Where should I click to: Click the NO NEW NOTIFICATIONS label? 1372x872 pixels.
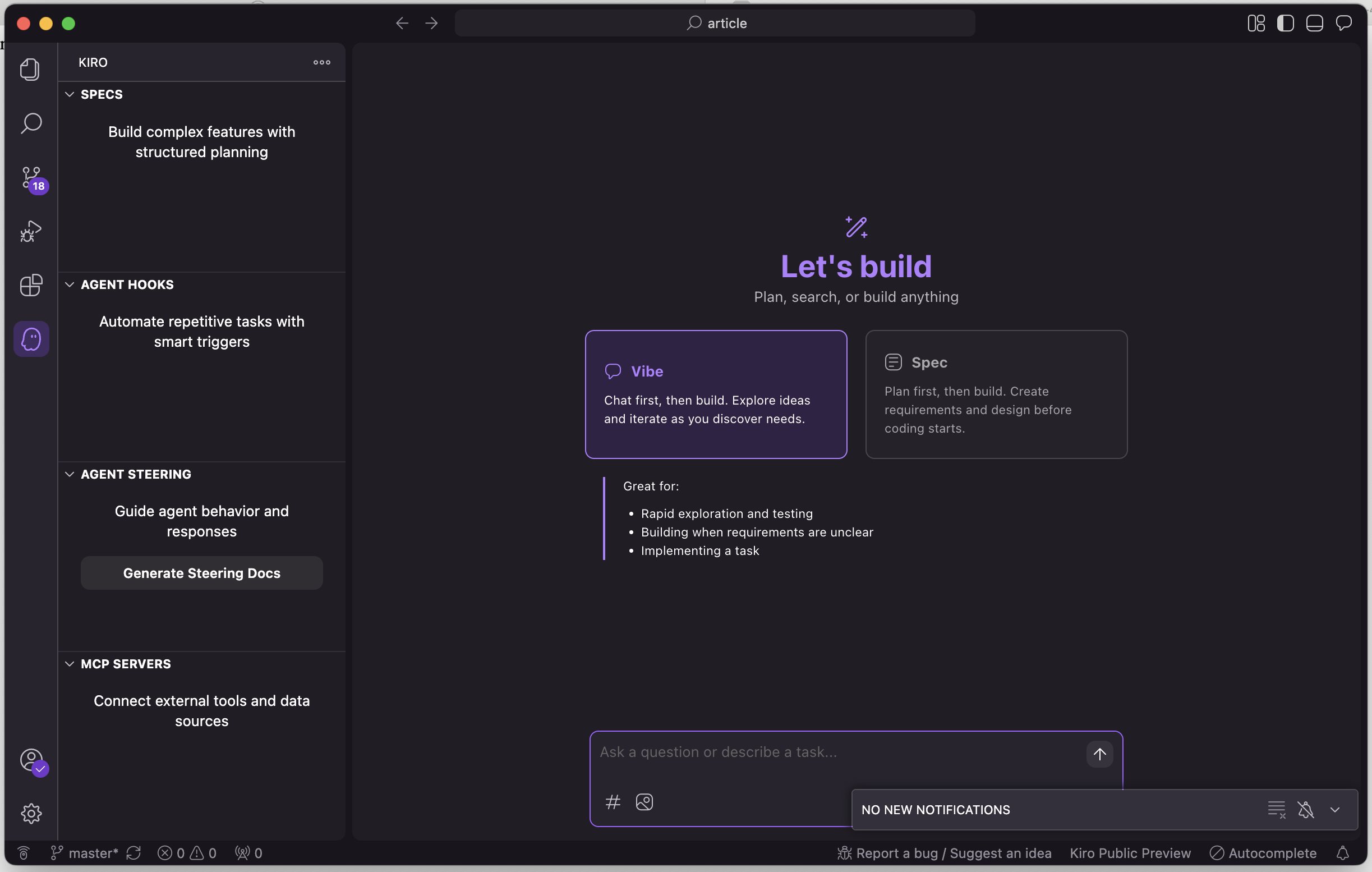click(936, 810)
